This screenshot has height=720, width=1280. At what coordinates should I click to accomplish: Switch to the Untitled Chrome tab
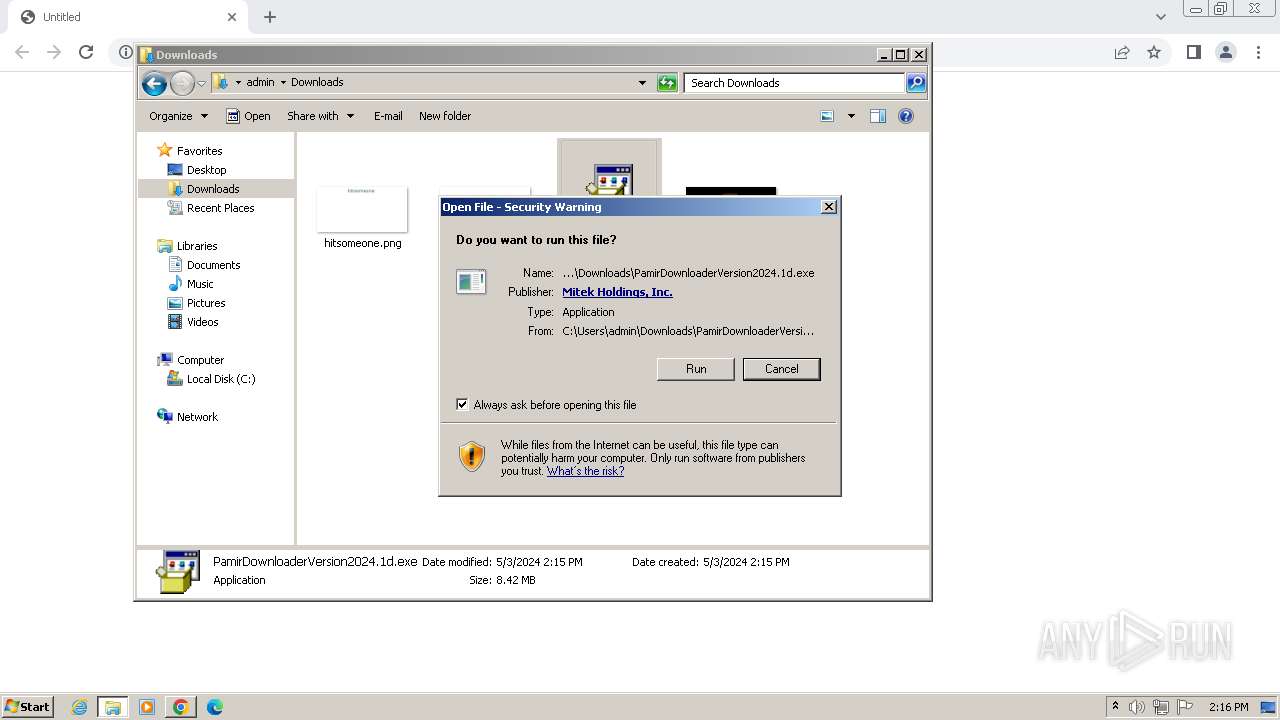(x=128, y=17)
